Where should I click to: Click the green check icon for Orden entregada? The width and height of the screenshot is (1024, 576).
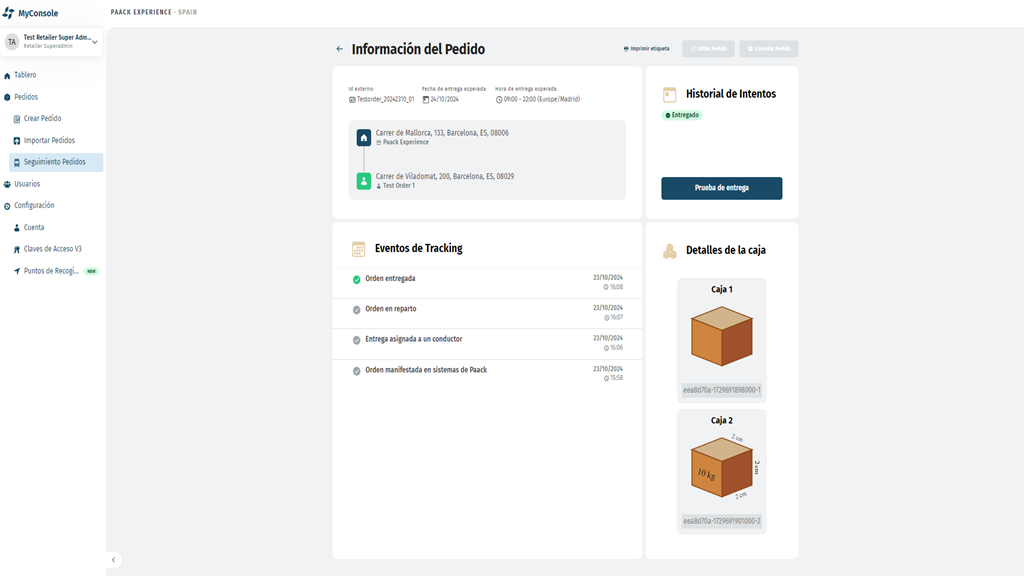click(x=357, y=280)
